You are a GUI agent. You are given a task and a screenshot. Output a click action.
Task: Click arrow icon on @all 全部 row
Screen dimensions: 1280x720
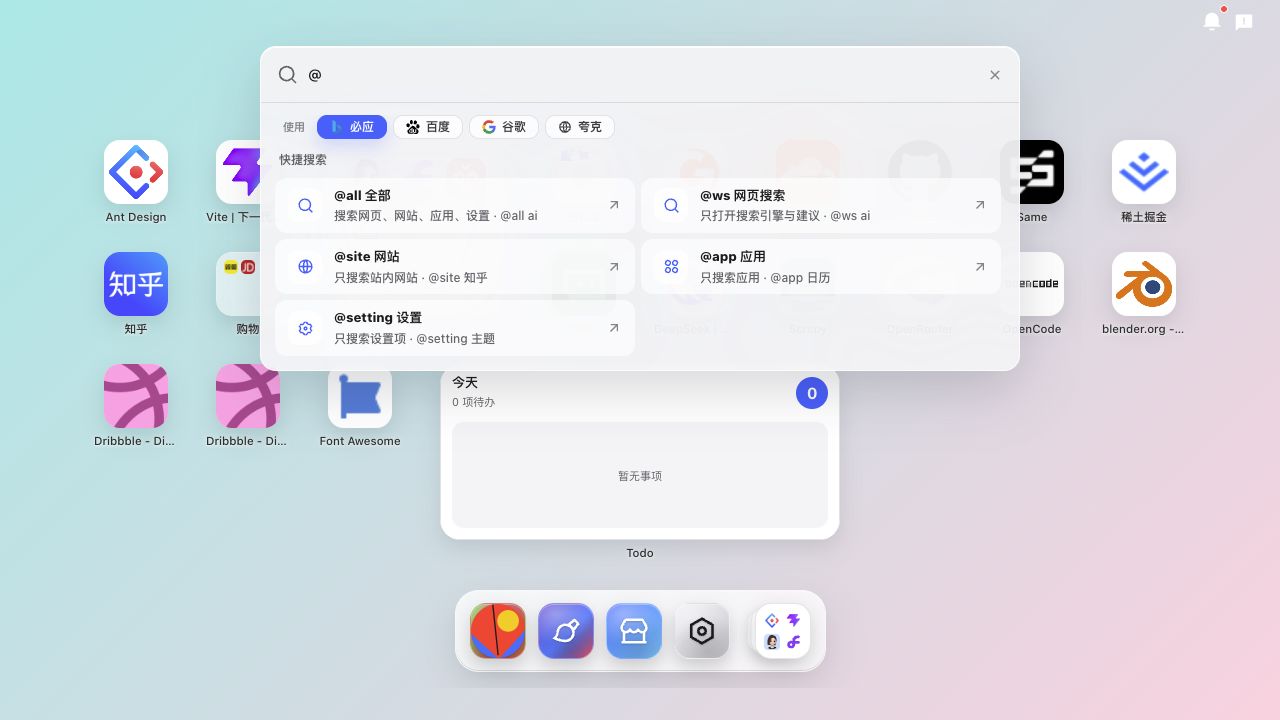pos(614,205)
